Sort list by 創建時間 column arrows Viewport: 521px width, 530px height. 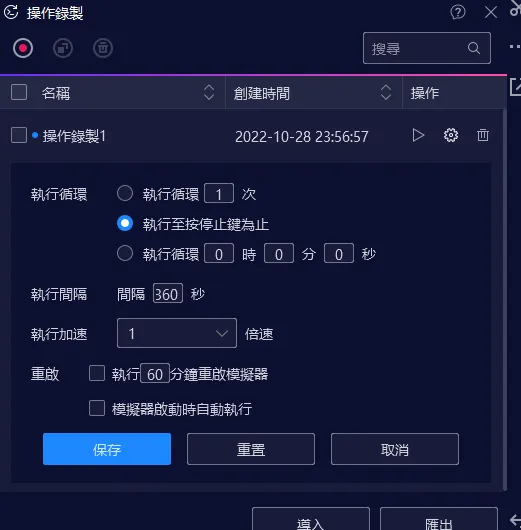coord(386,92)
